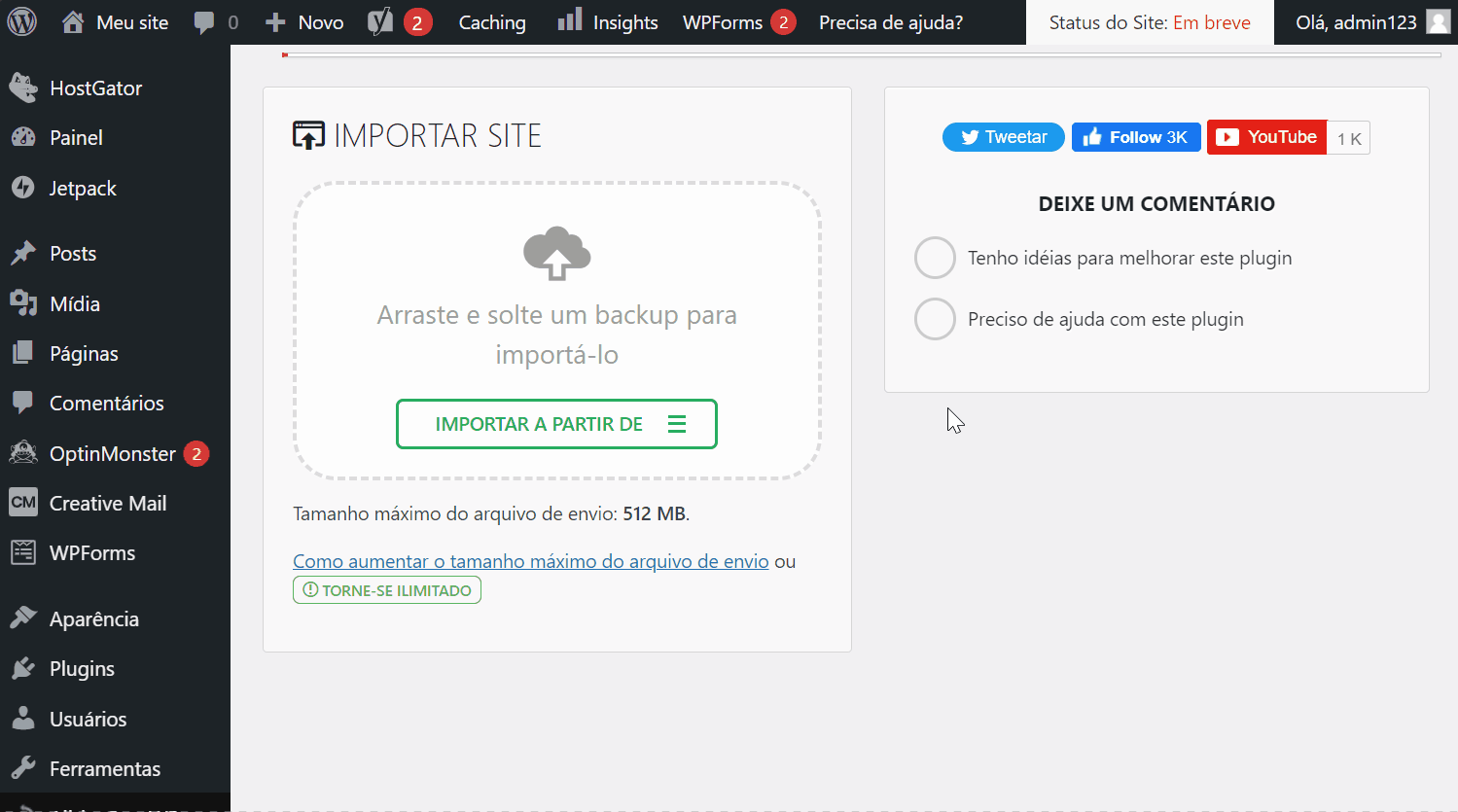
Task: Open the Importar a partir de dropdown
Action: [556, 424]
